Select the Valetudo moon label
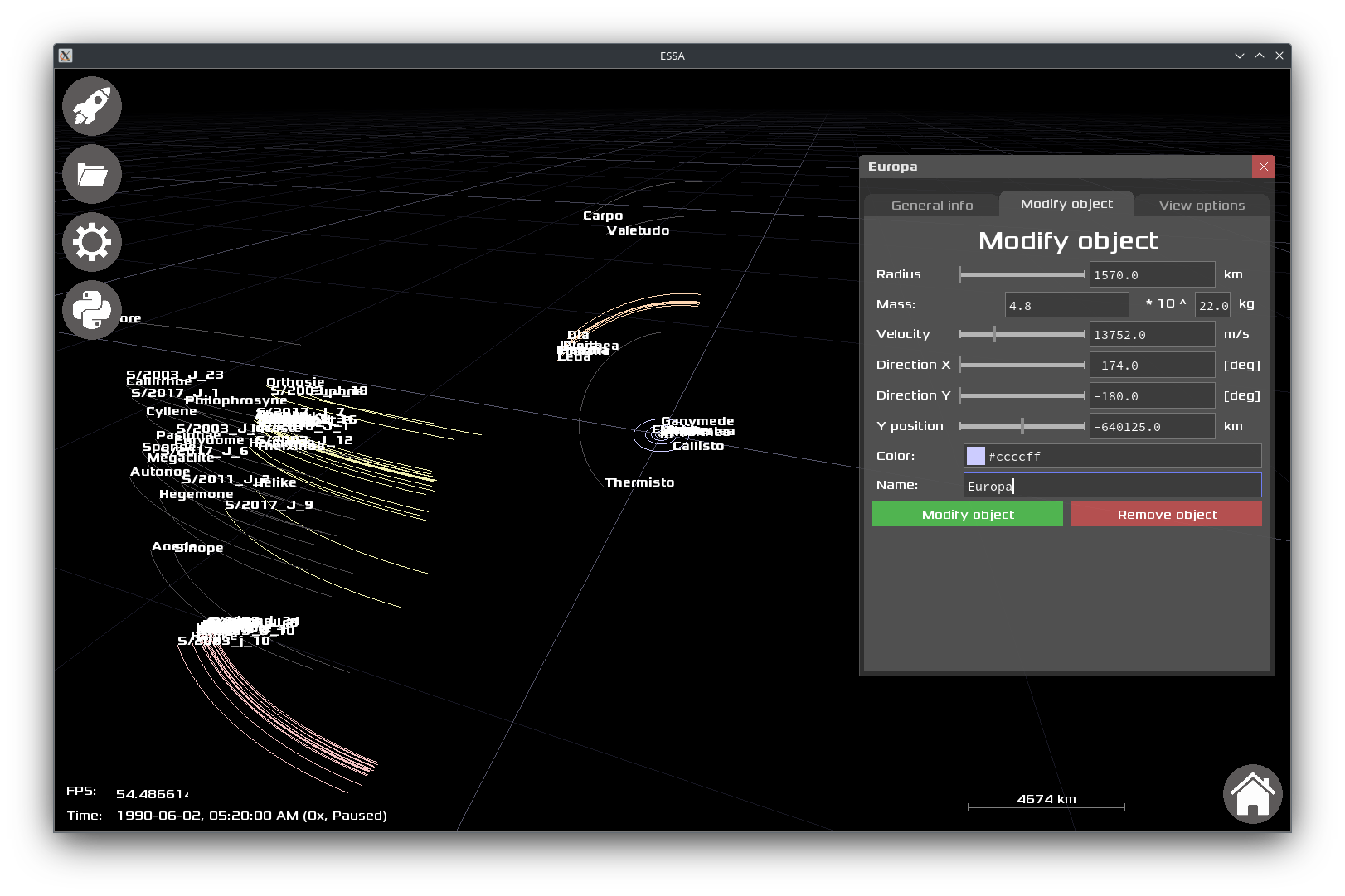Image resolution: width=1345 pixels, height=896 pixels. 638,230
